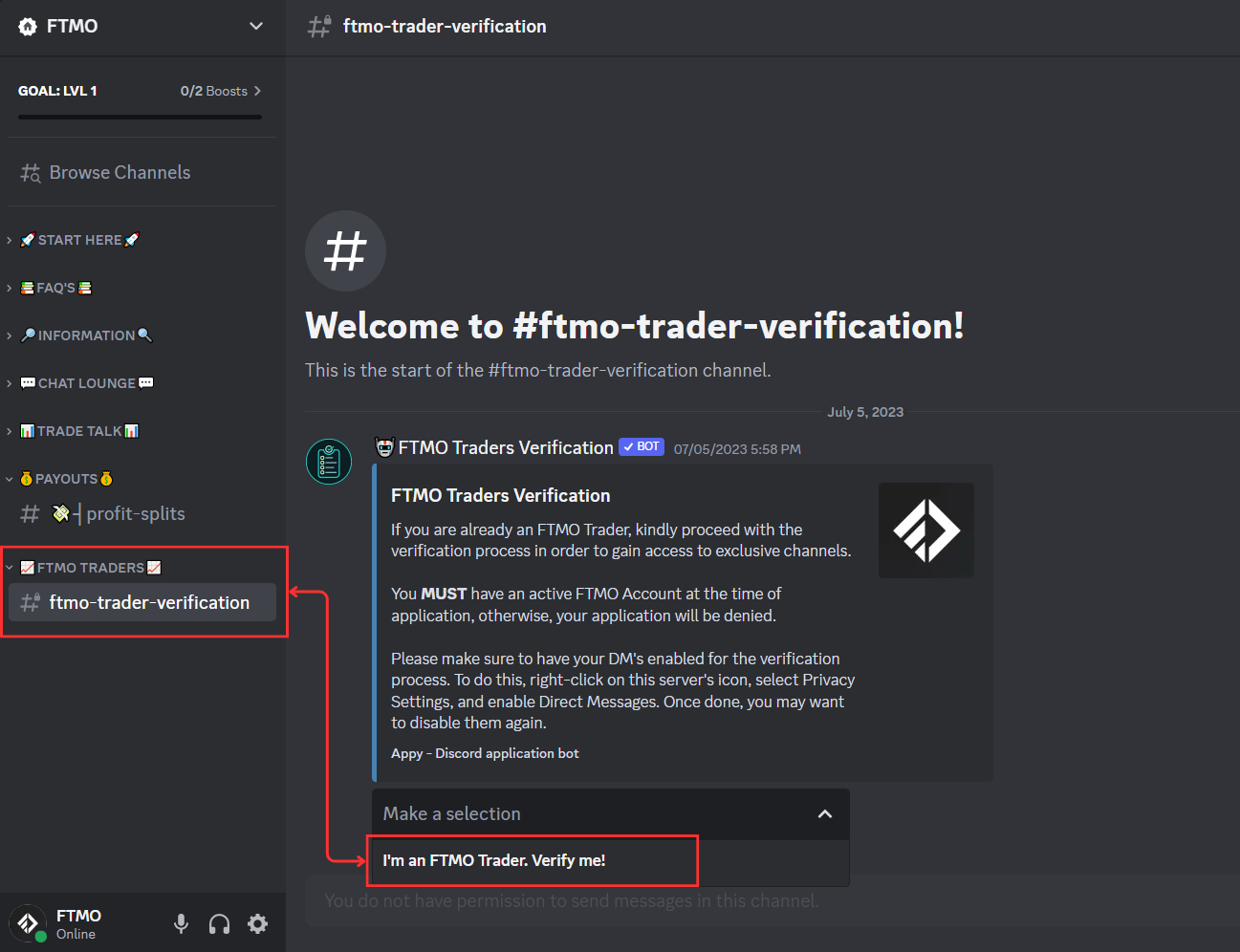The image size is (1240, 952).
Task: Select the ftmo-trader-verification channel in sidebar
Action: (141, 602)
